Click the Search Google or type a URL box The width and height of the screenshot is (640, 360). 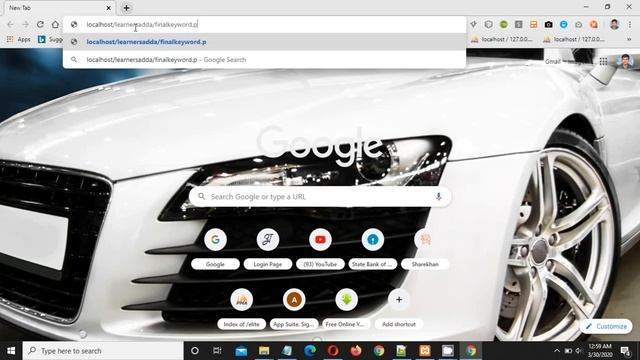320,197
